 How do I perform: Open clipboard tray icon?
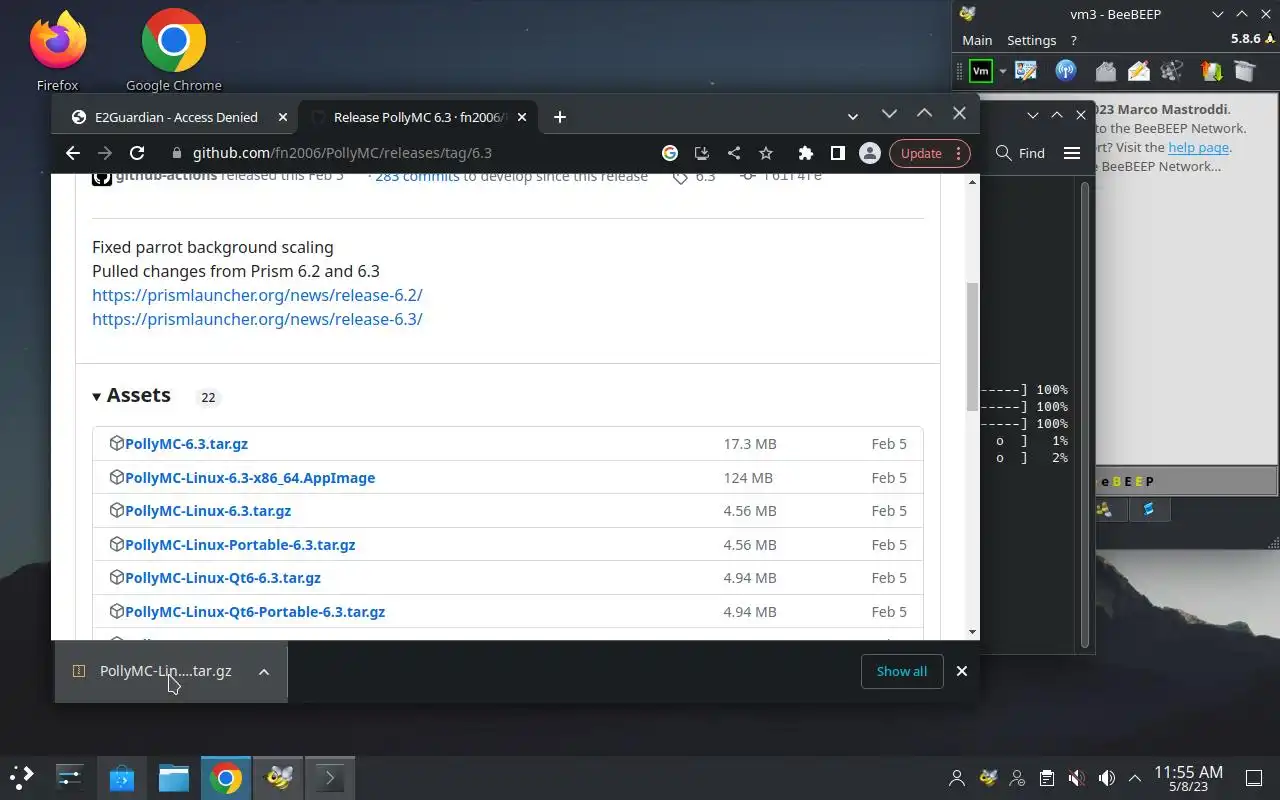(1047, 778)
